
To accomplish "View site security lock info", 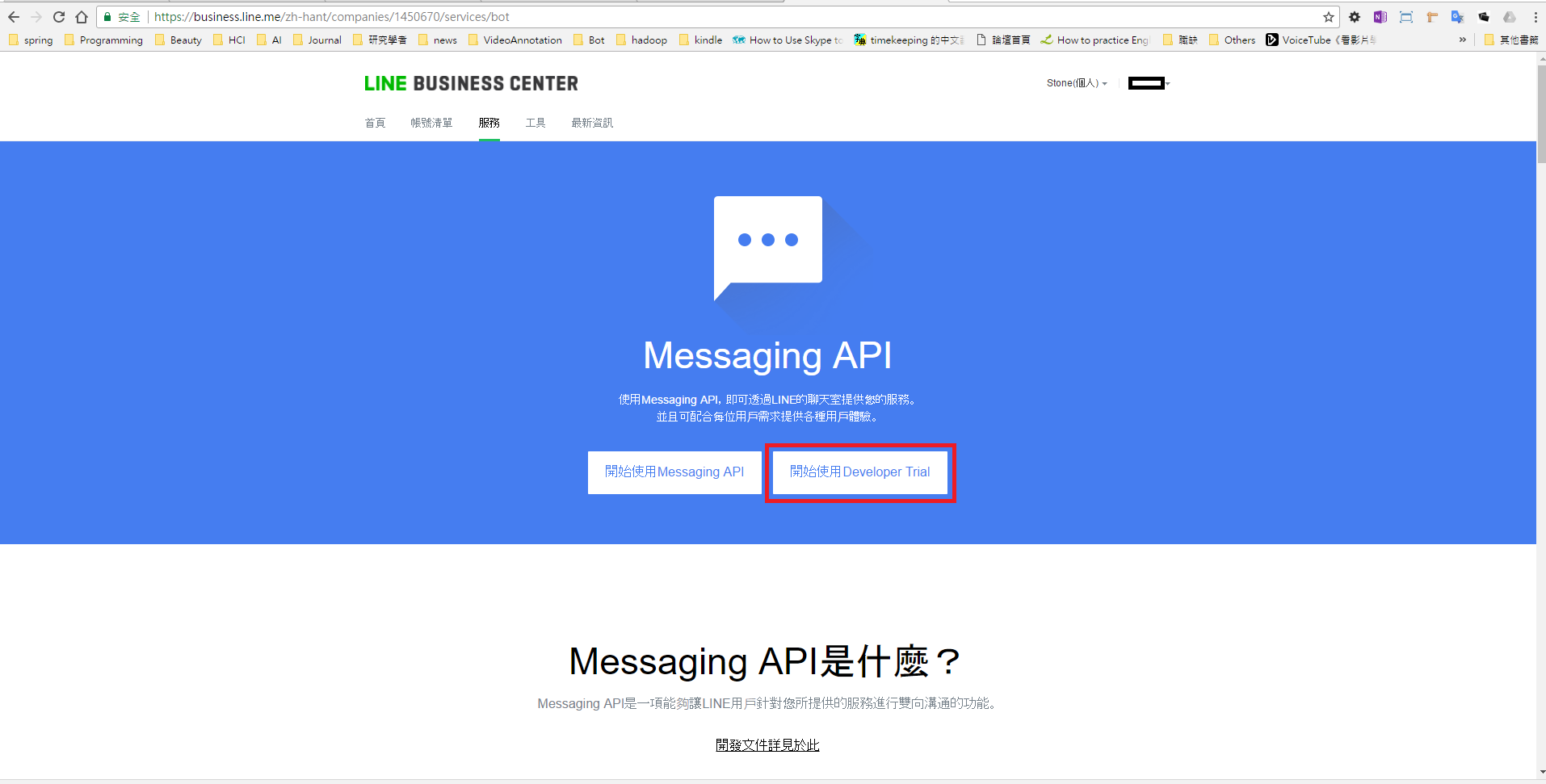I will coord(107,17).
